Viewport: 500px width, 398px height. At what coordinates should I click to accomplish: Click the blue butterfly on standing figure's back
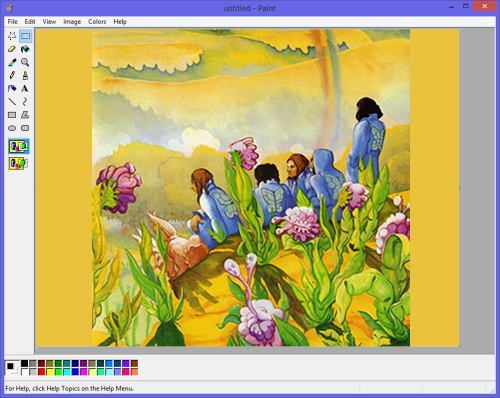pos(377,137)
